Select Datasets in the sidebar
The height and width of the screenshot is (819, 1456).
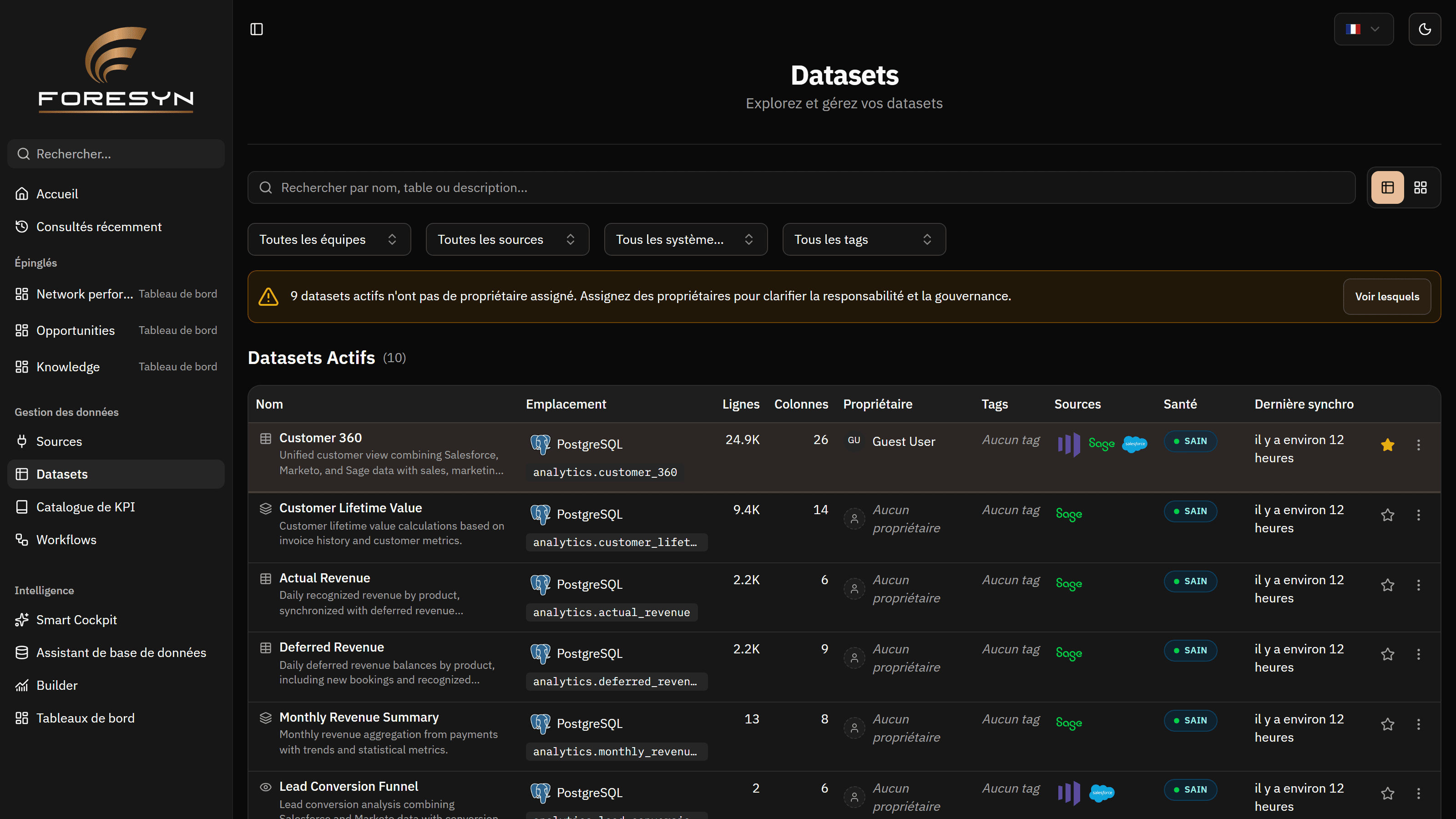pos(116,474)
